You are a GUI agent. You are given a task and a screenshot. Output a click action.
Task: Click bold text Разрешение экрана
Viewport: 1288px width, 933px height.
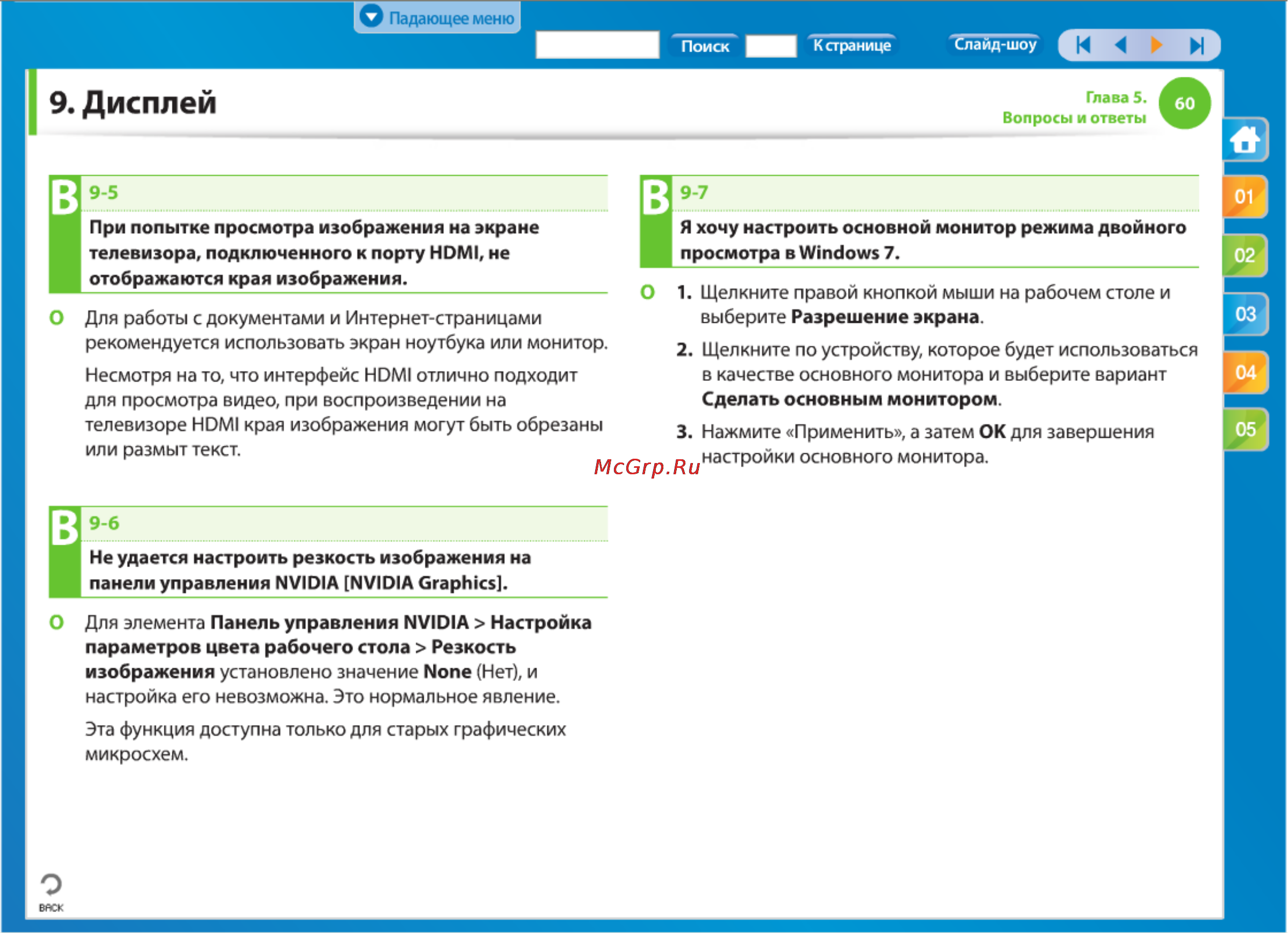coord(885,317)
